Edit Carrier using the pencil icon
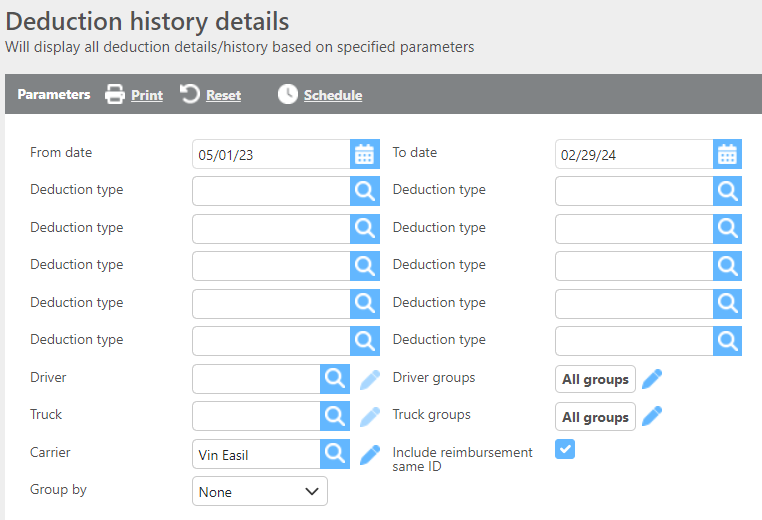762x520 pixels. click(x=370, y=454)
